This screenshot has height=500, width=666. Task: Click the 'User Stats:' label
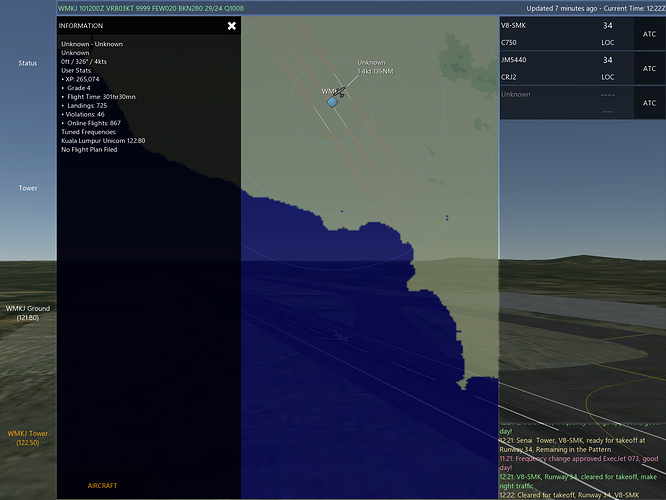tap(76, 71)
